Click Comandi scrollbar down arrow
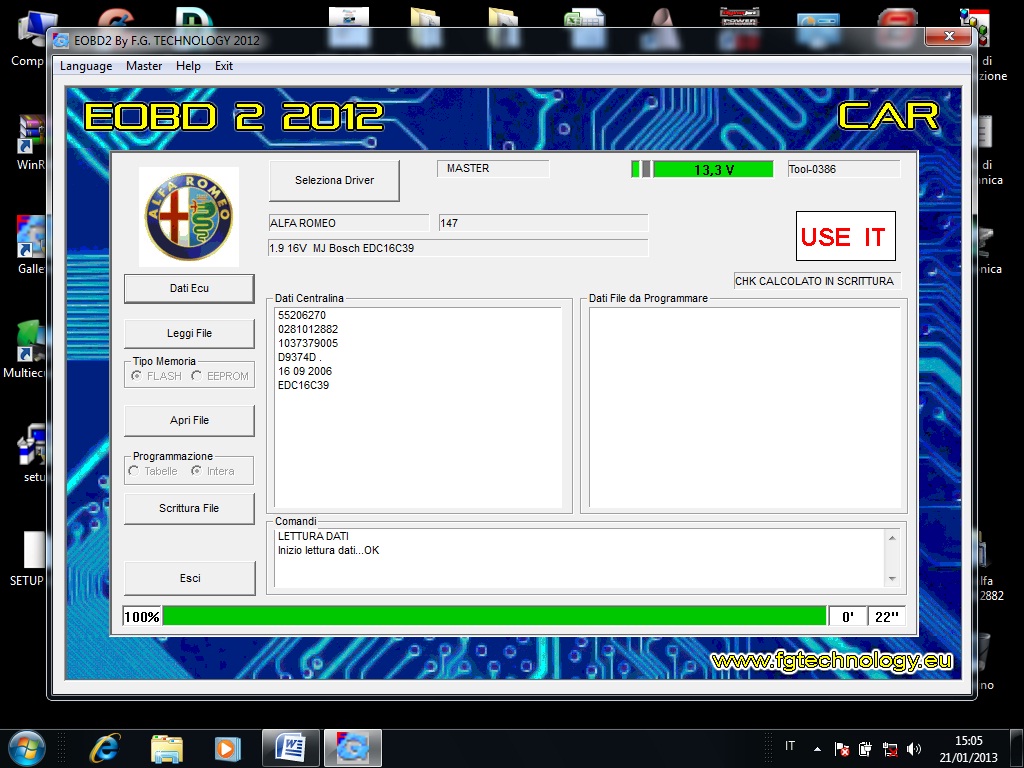 892,579
